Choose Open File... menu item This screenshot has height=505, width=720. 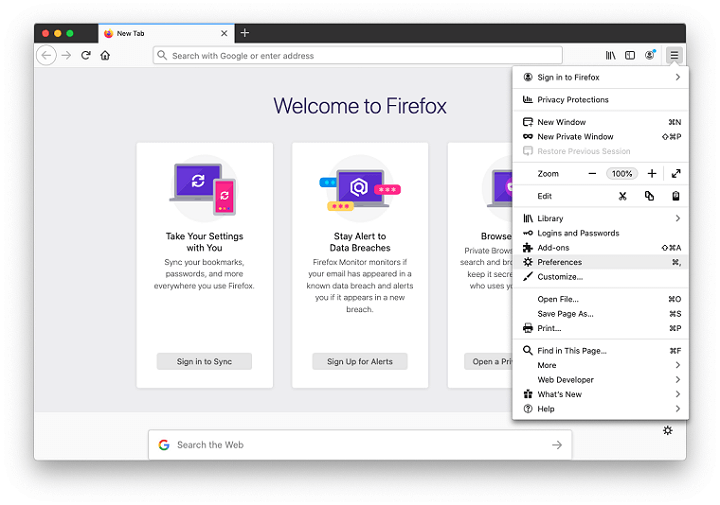click(x=601, y=299)
